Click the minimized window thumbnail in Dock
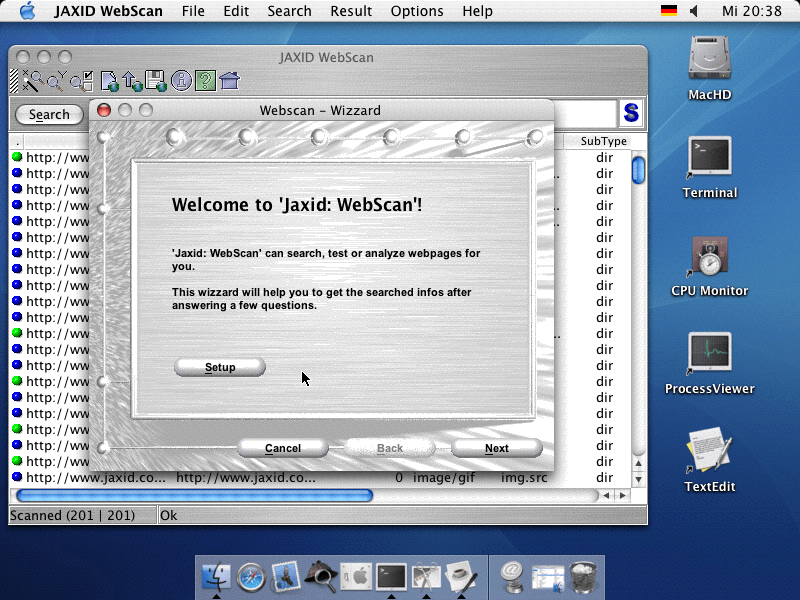 click(547, 579)
